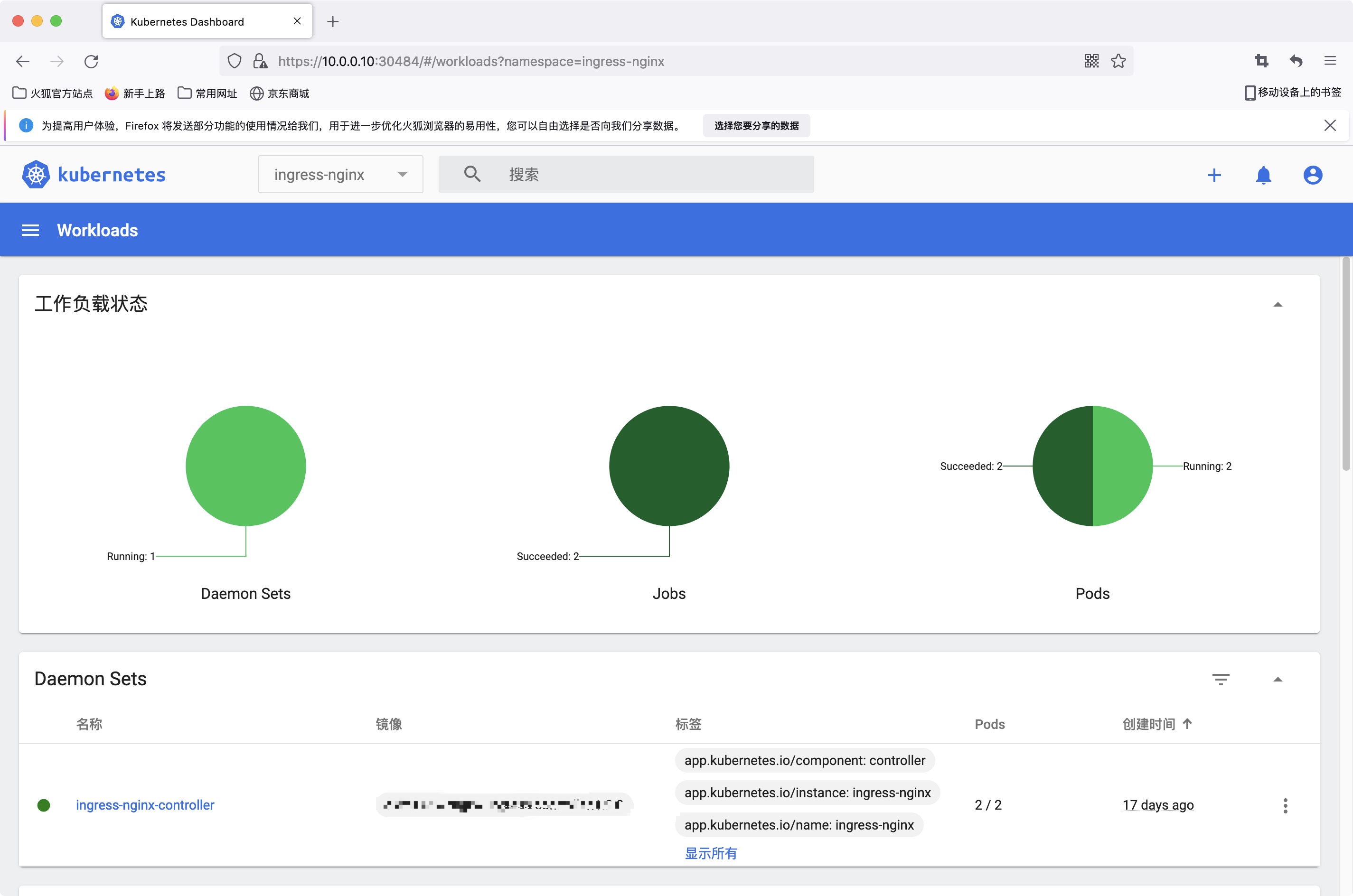Click the Pods column header

tap(989, 724)
